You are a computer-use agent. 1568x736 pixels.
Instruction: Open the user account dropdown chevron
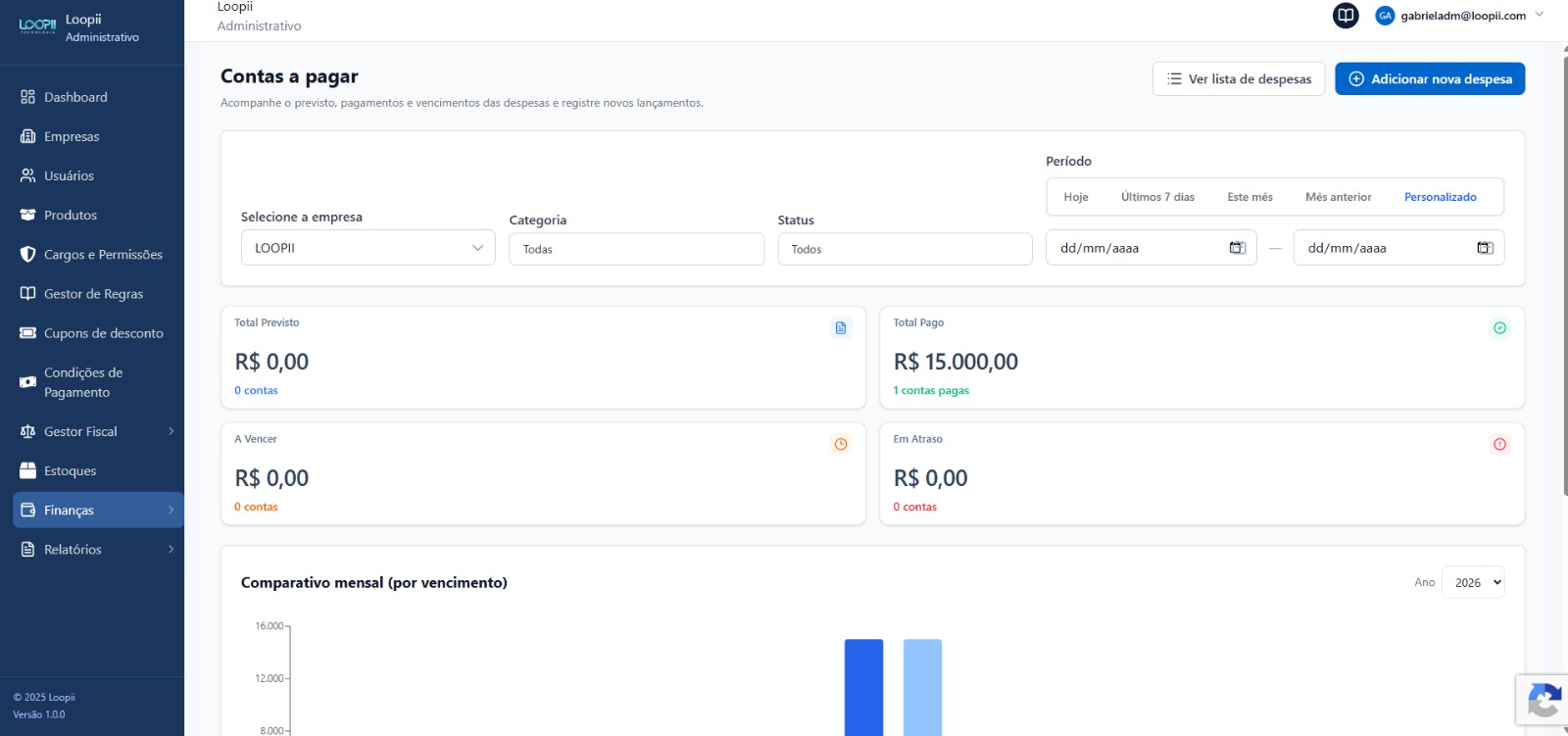click(1539, 15)
